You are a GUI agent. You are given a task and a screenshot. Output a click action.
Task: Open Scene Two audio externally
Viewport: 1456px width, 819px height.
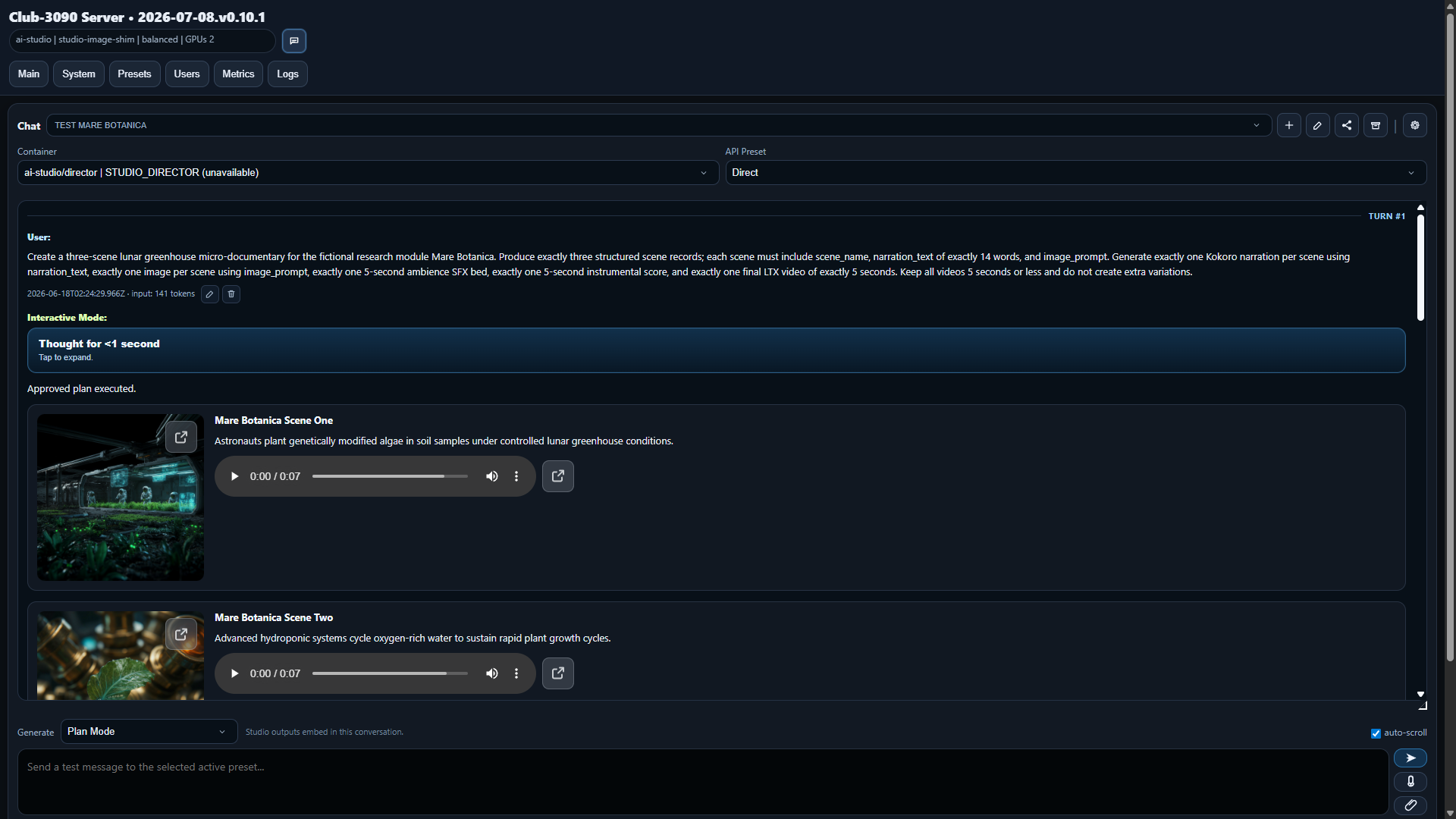[x=558, y=673]
